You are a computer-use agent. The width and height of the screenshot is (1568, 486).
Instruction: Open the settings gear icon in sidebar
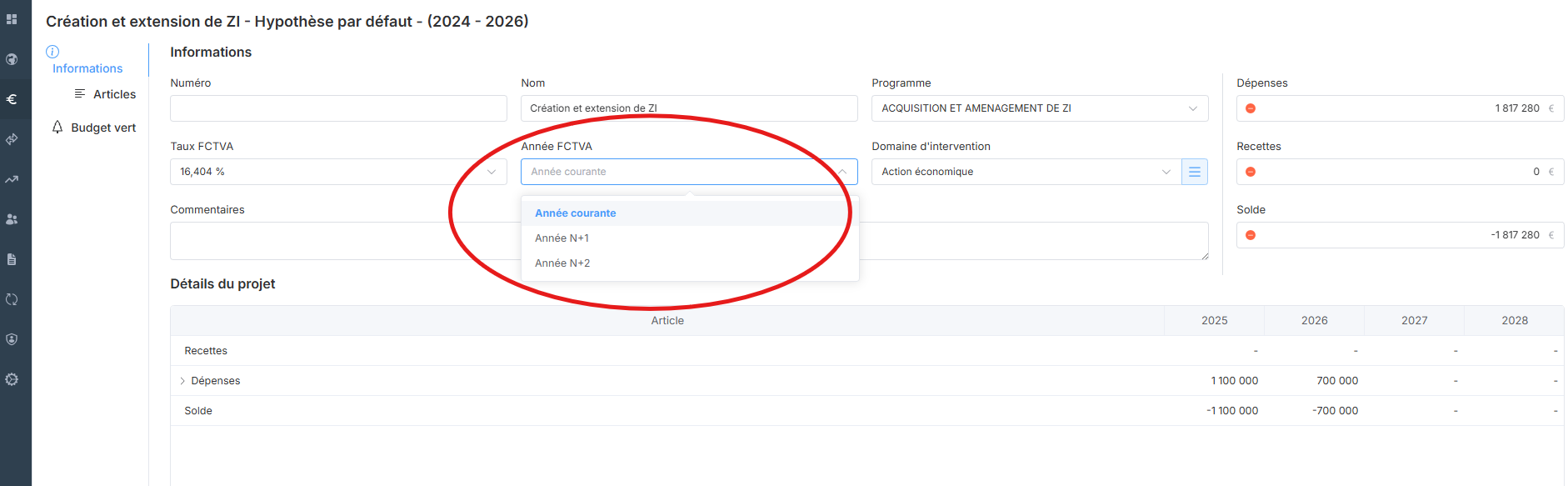[12, 379]
